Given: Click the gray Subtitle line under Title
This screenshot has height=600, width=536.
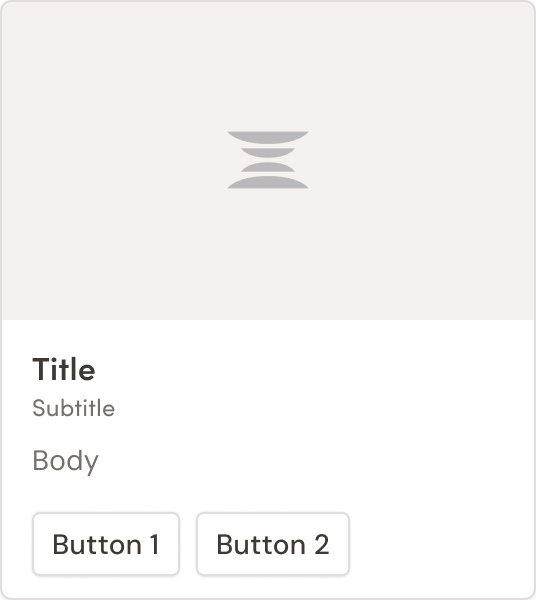Looking at the screenshot, I should click(73, 408).
